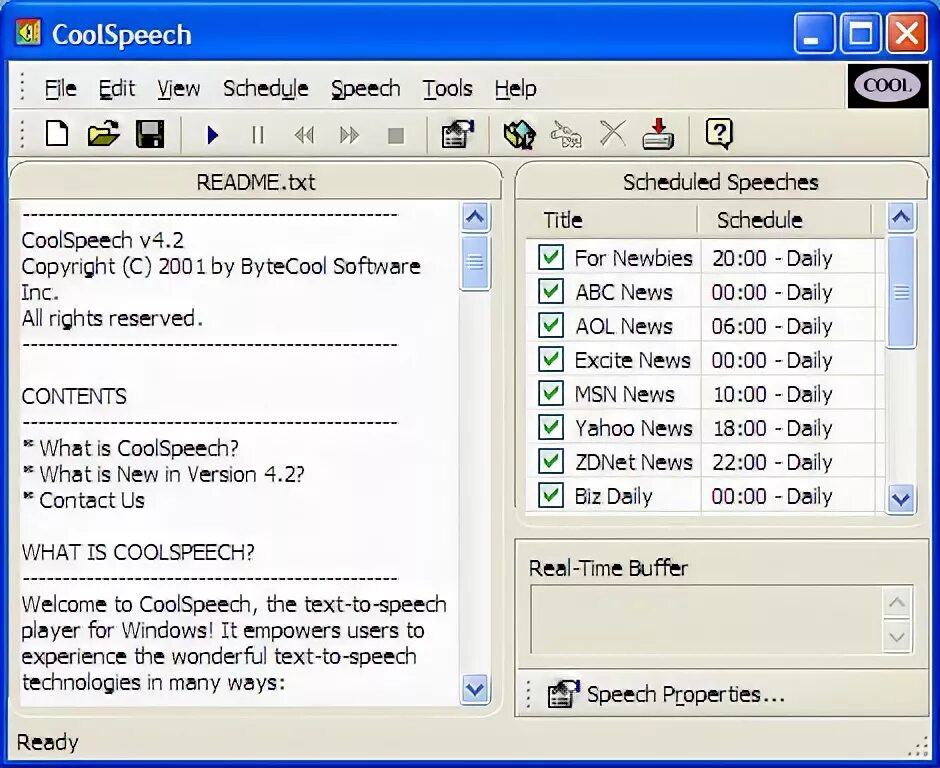The height and width of the screenshot is (768, 940).
Task: Start speech playback with Play button
Action: point(212,135)
